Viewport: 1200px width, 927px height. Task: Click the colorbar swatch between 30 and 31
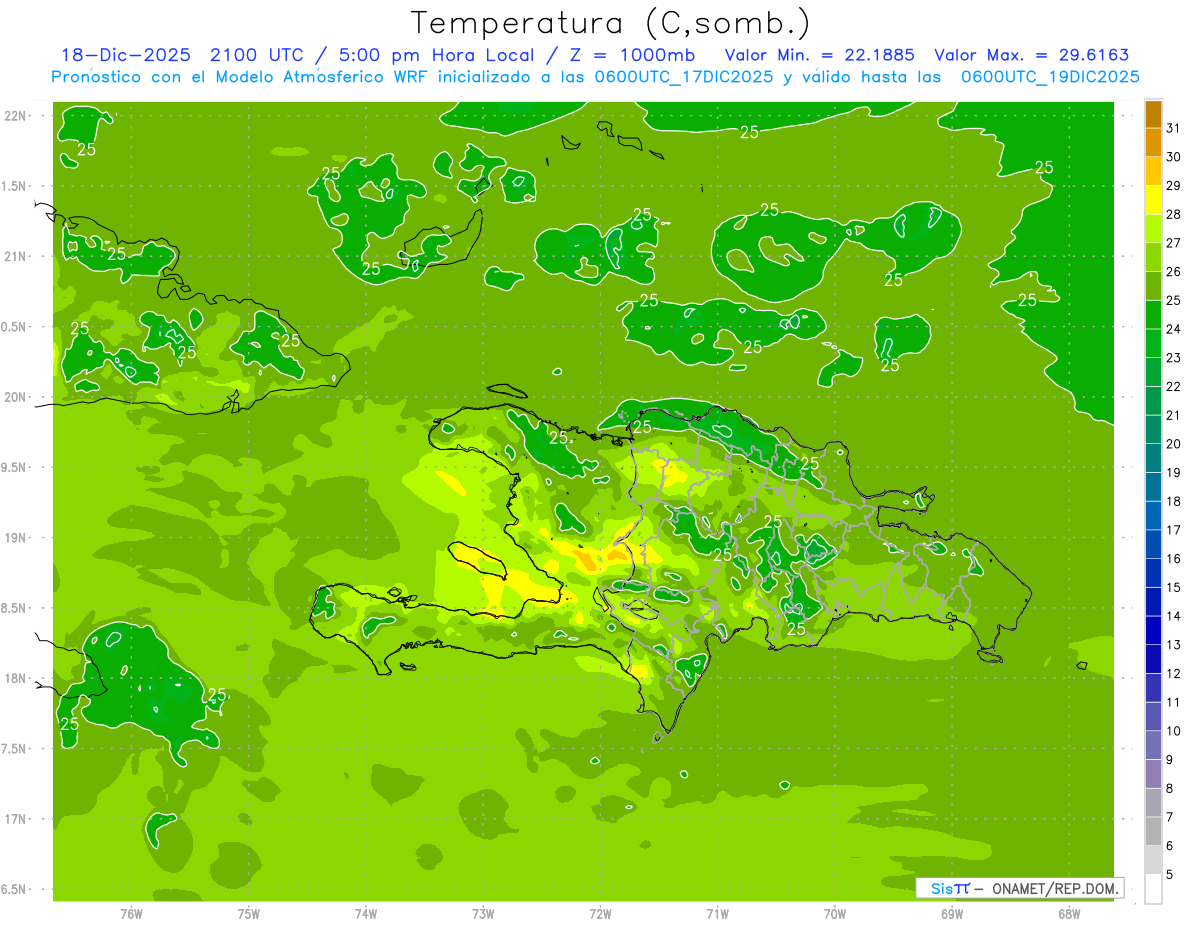(x=1153, y=143)
